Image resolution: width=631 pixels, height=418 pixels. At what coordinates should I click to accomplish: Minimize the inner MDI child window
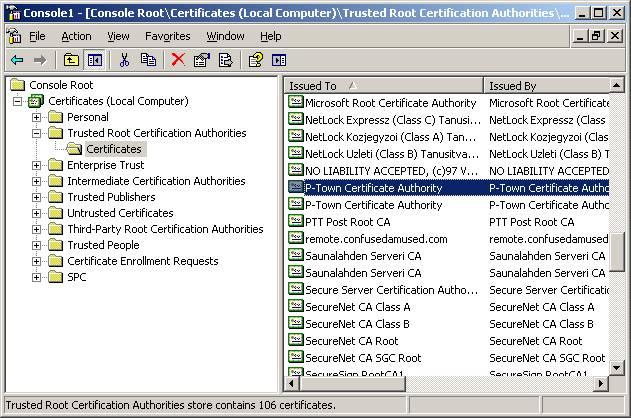click(x=579, y=36)
